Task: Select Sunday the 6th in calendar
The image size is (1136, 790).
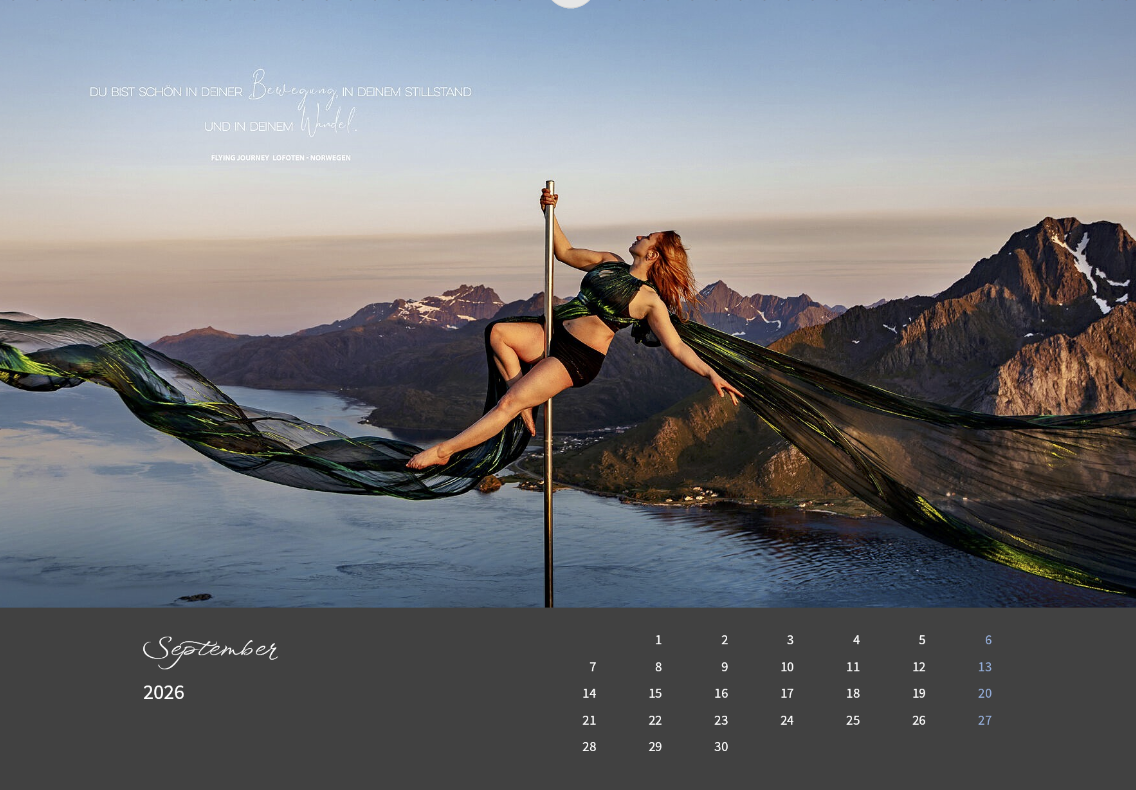Action: (988, 640)
